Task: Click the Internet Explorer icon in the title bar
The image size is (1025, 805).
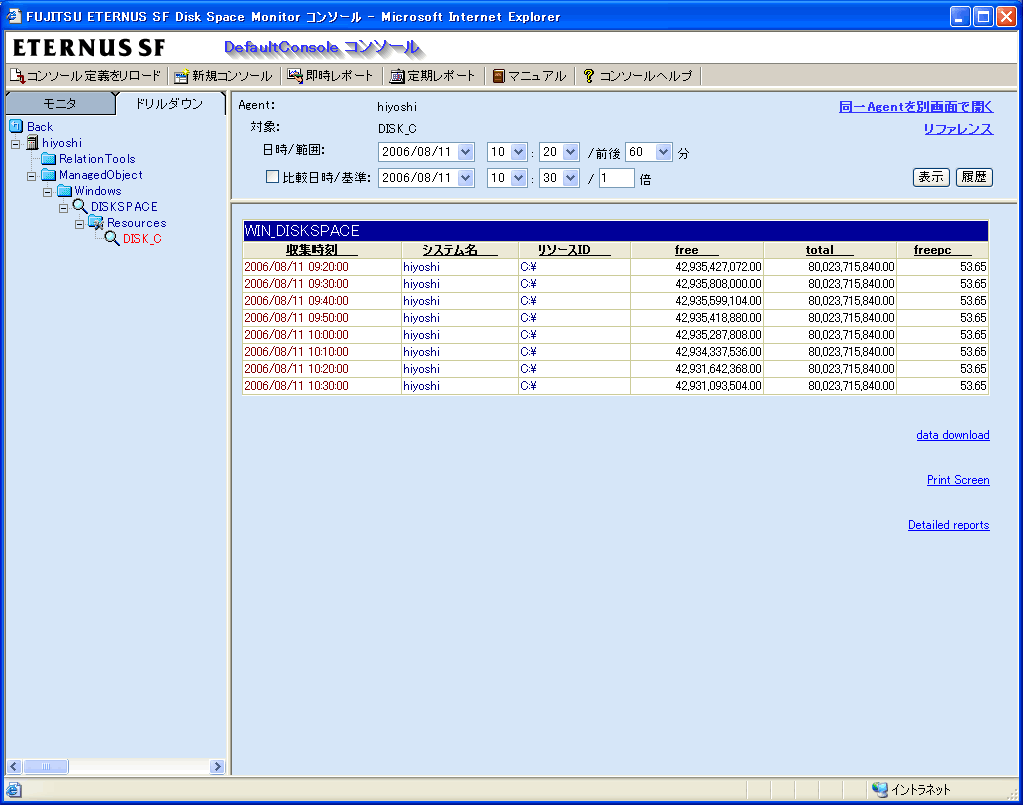Action: coord(14,16)
